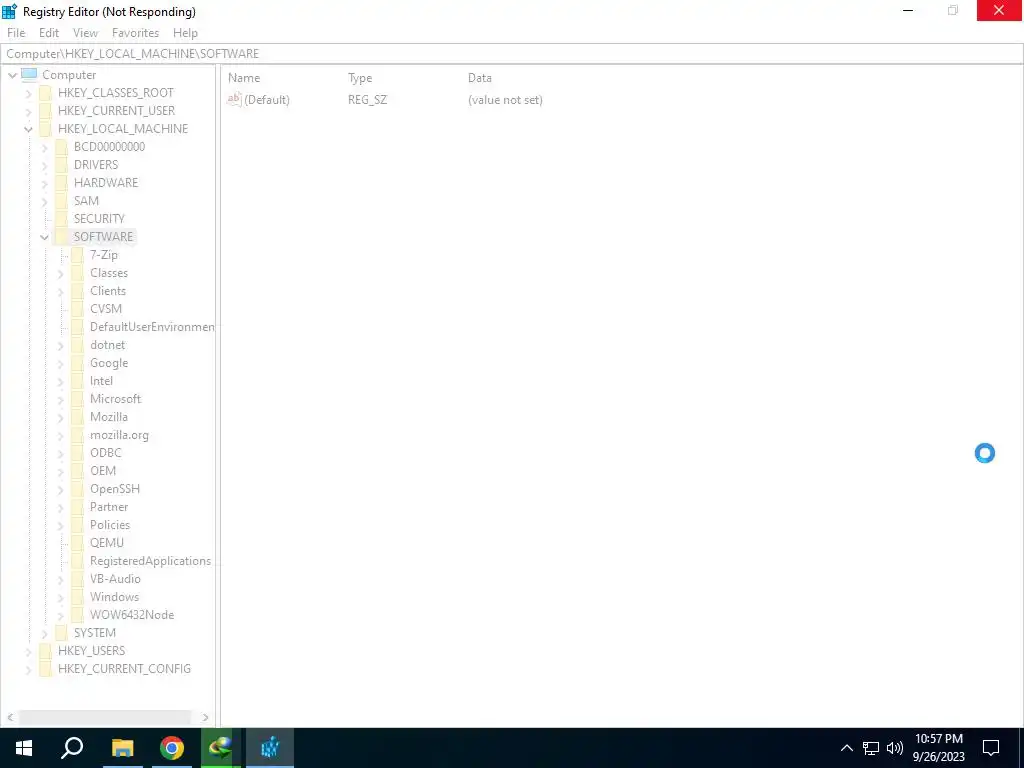1024x768 pixels.
Task: Click the BCD00000000 folder icon
Action: click(61, 146)
